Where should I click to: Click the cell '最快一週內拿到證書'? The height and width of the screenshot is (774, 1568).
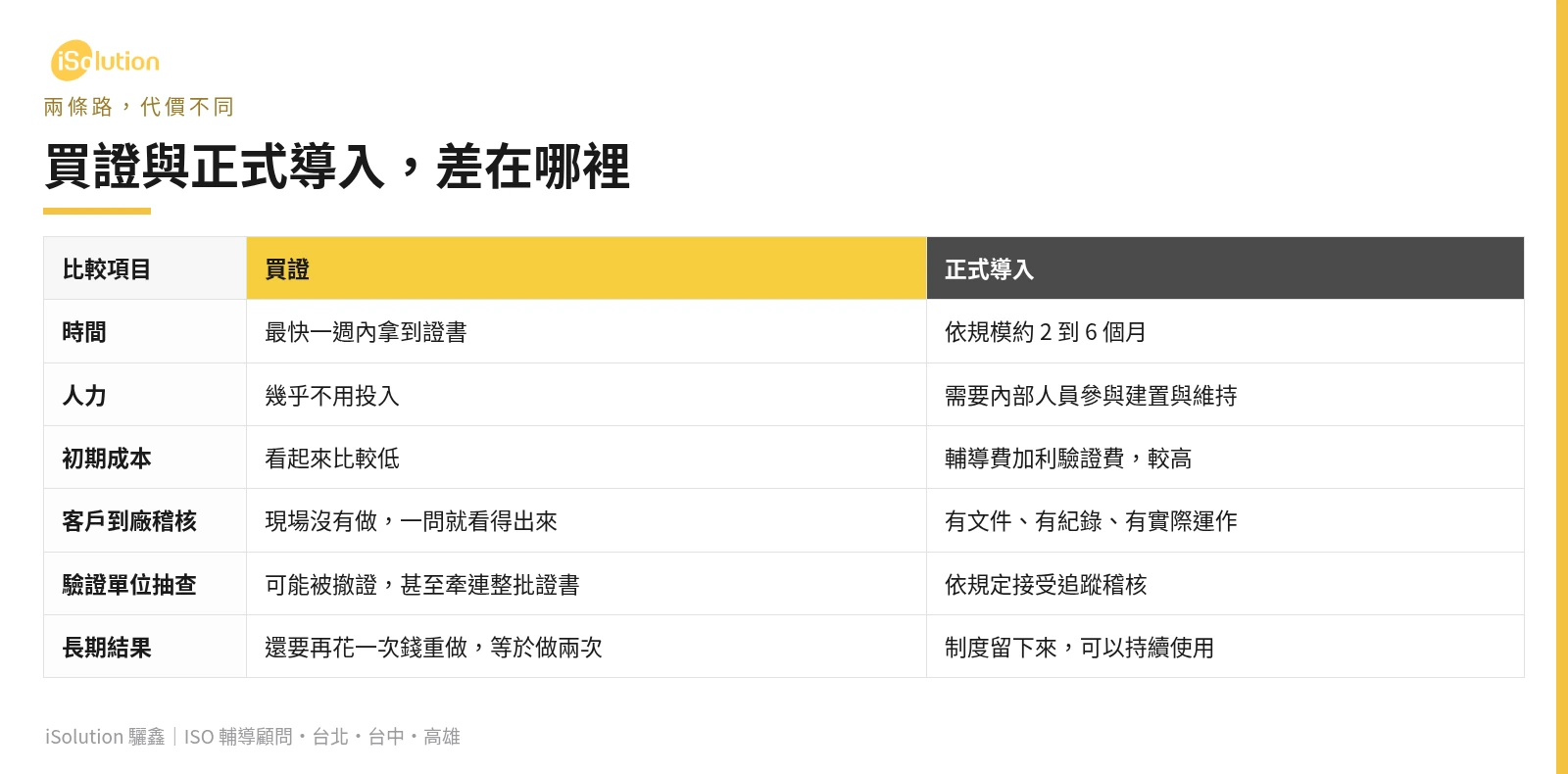(586, 332)
